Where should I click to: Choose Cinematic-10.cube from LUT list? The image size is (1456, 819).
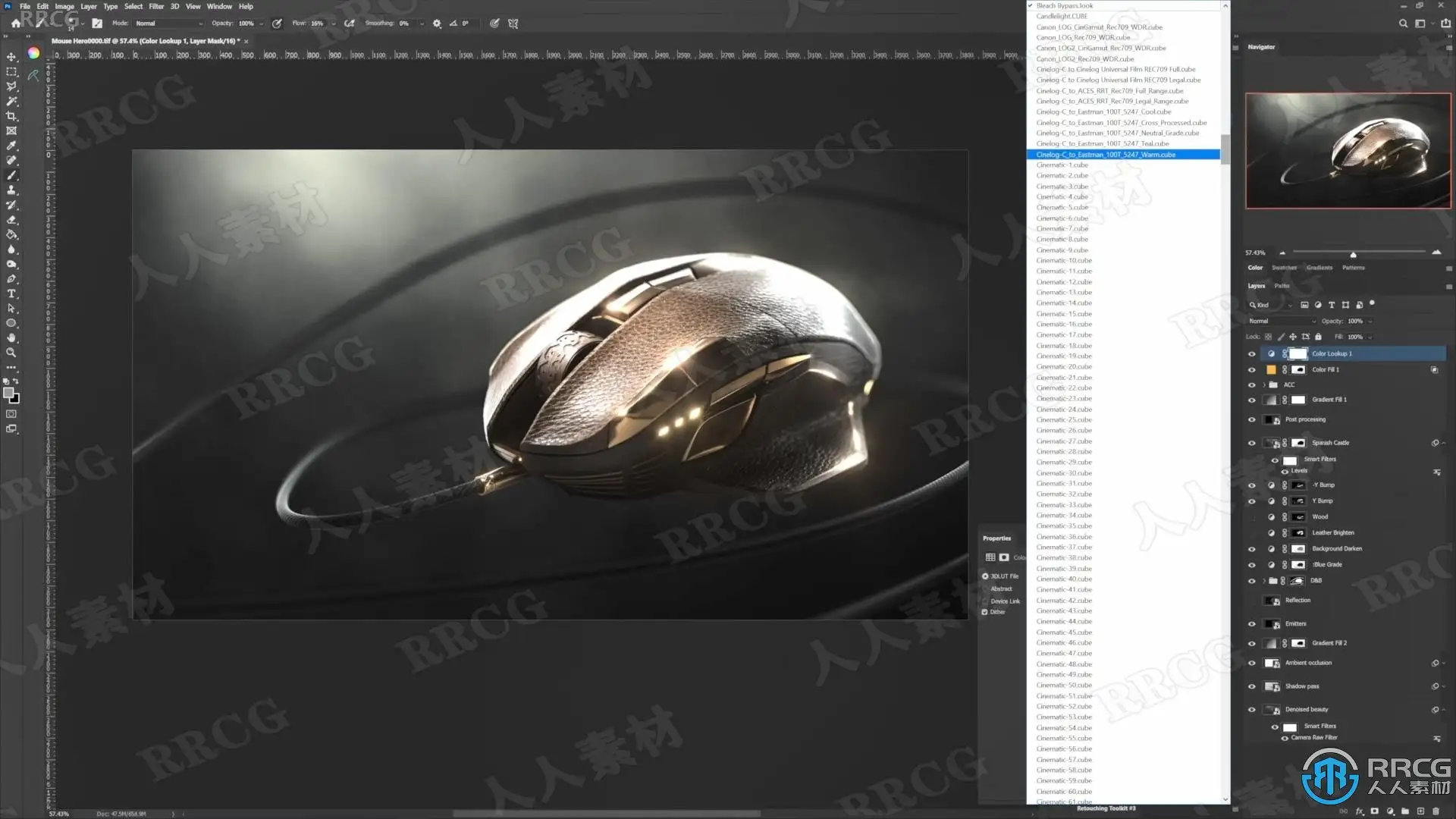1064,261
